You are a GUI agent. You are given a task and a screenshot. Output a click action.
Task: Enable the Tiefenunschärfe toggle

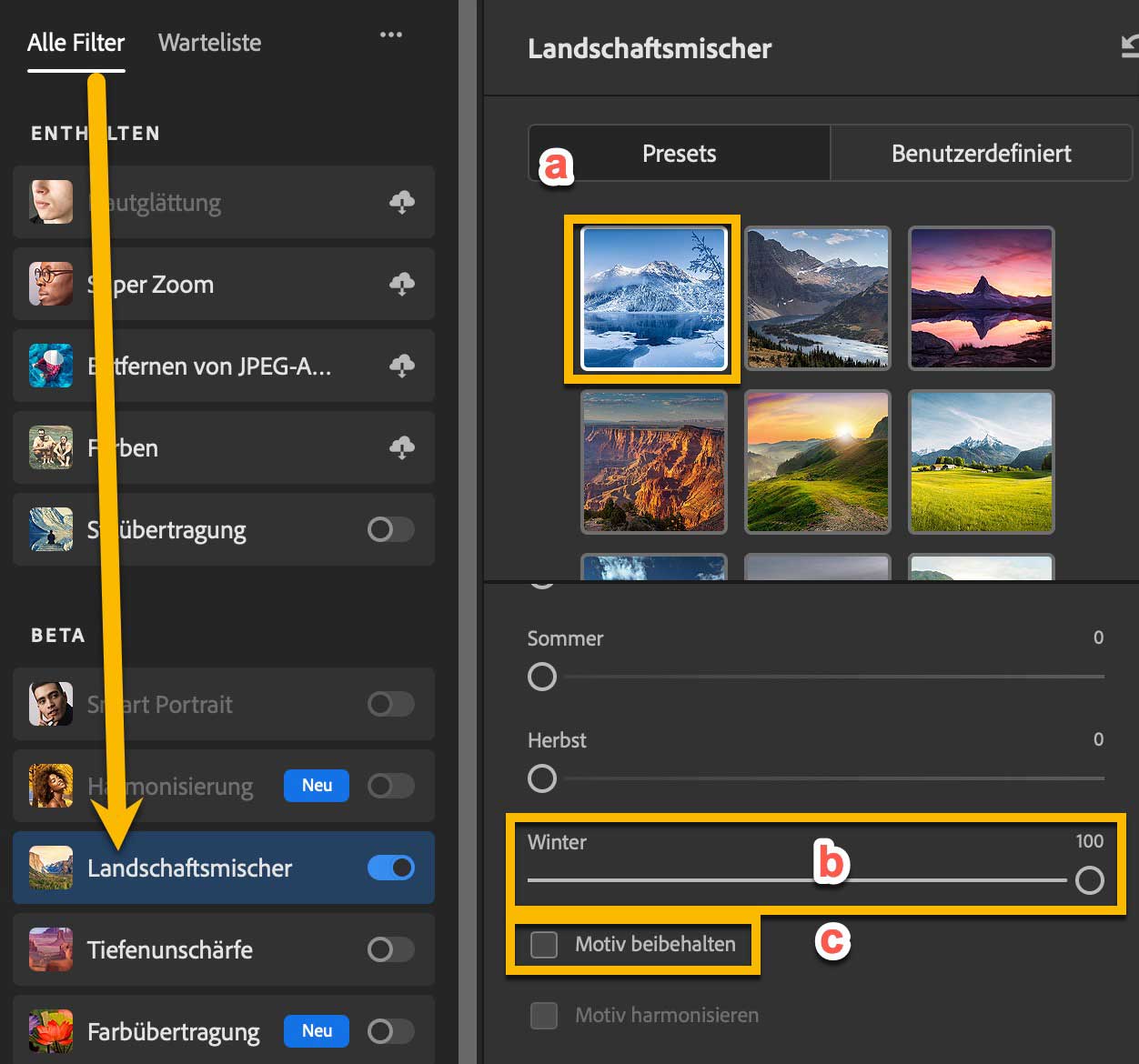tap(391, 949)
